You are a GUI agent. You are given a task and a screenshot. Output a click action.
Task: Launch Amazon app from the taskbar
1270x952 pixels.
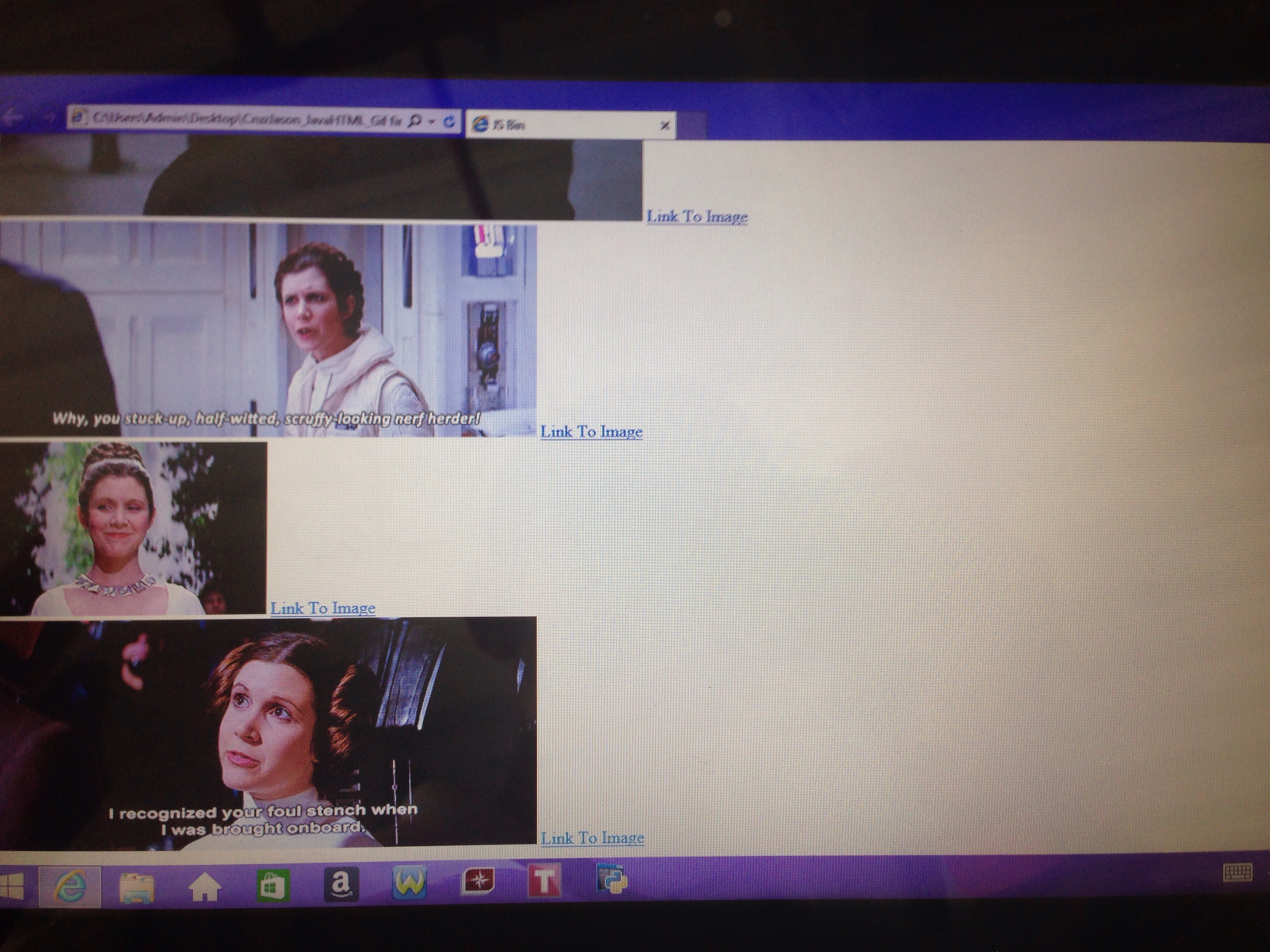coord(341,884)
